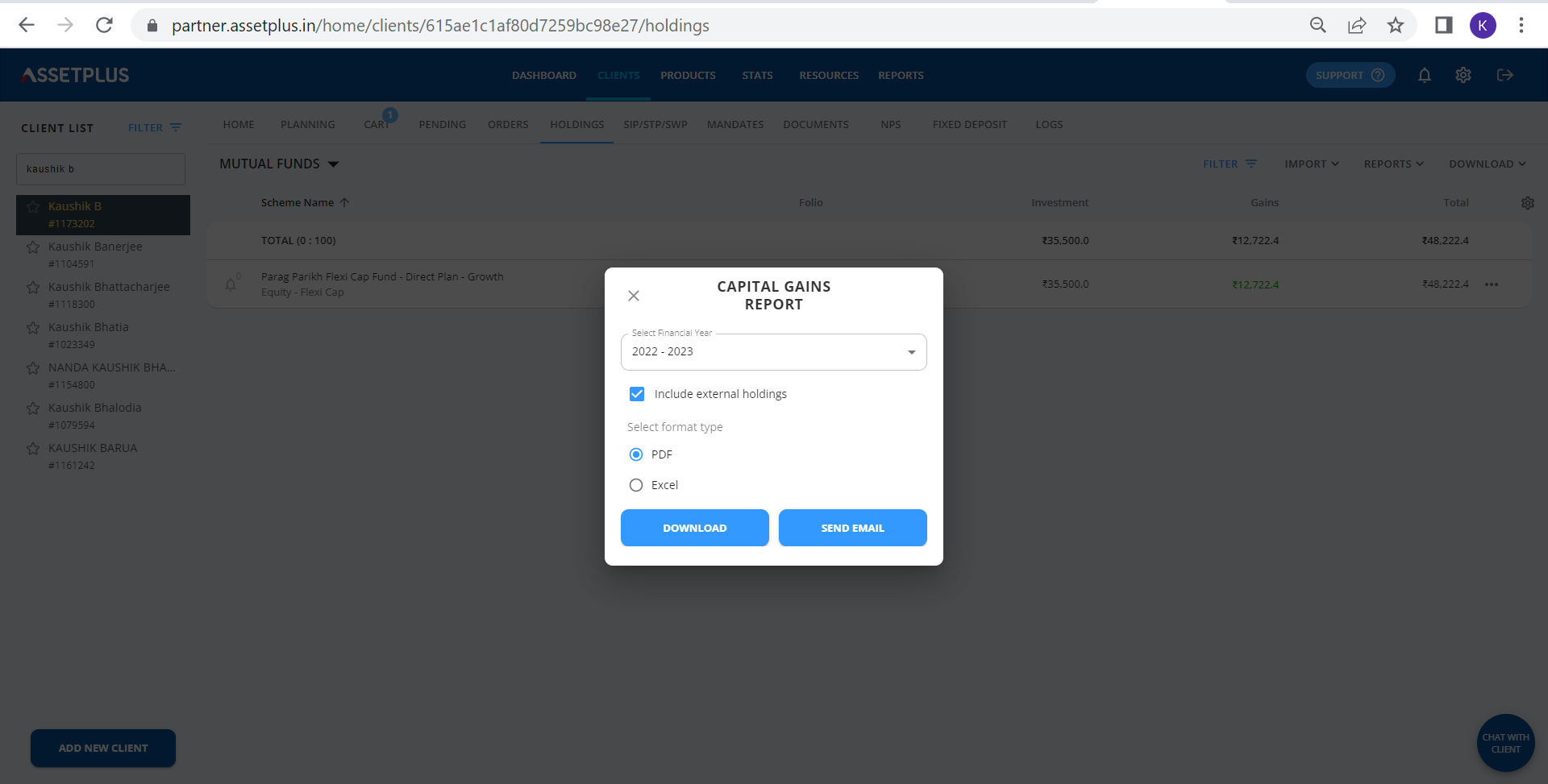
Task: Open the Documents tab
Action: coord(816,125)
